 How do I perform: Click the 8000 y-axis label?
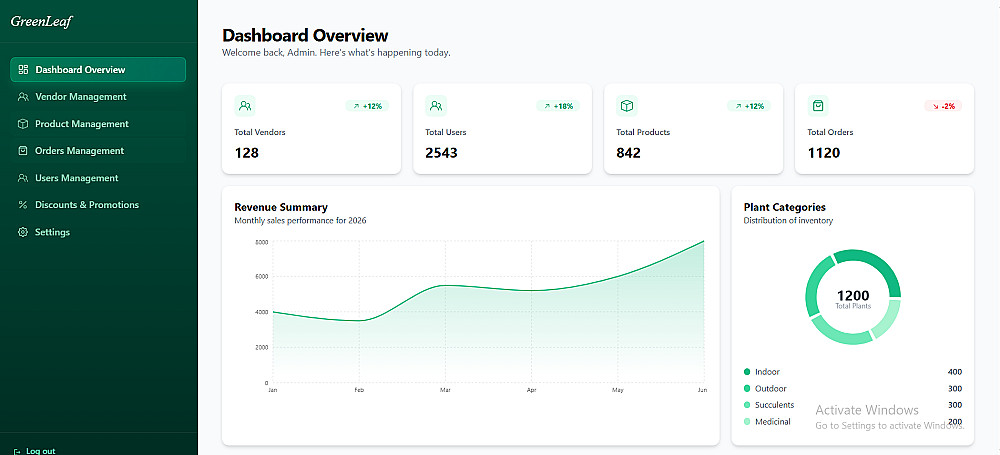point(261,242)
